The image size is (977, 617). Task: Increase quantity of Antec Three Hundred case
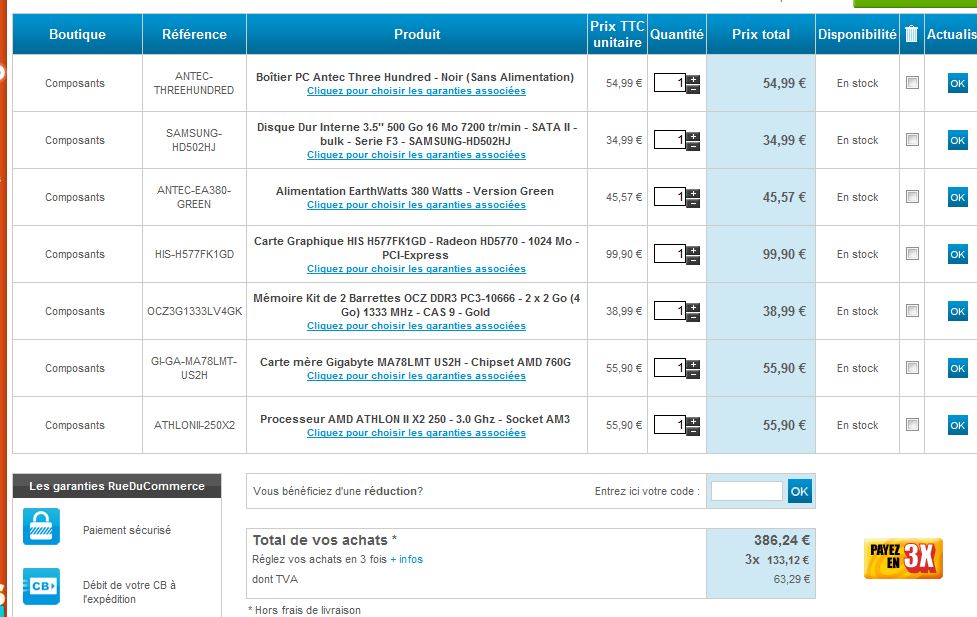[x=694, y=79]
